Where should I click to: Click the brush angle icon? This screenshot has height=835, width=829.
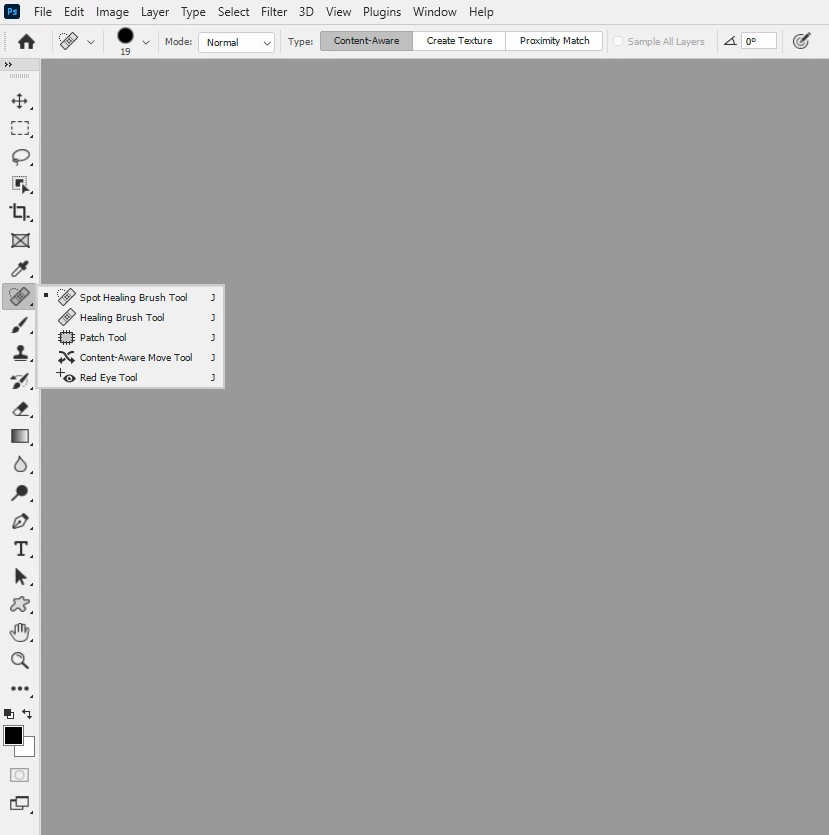730,41
